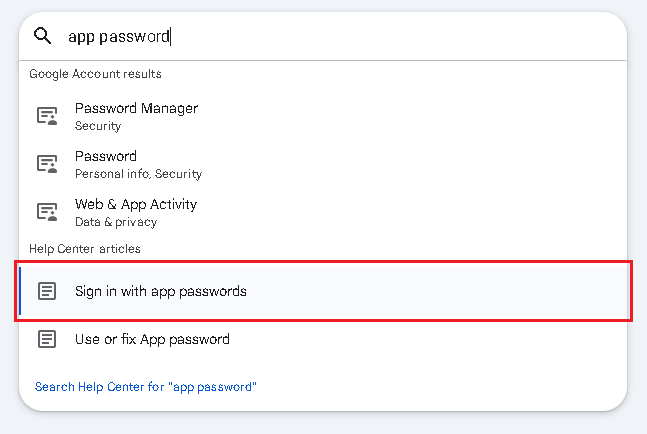Click the icon beside the Password result
Viewport: 647px width, 434px height.
coord(47,164)
